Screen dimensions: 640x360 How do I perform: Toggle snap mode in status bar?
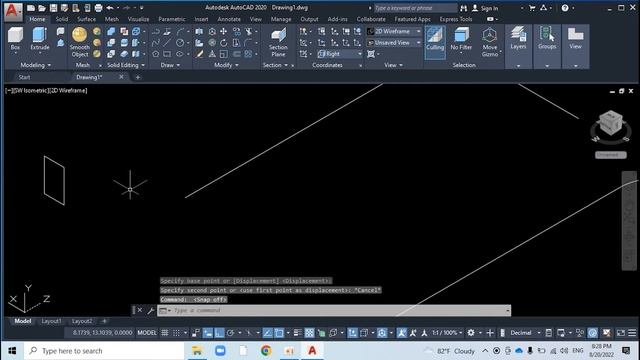pos(176,333)
